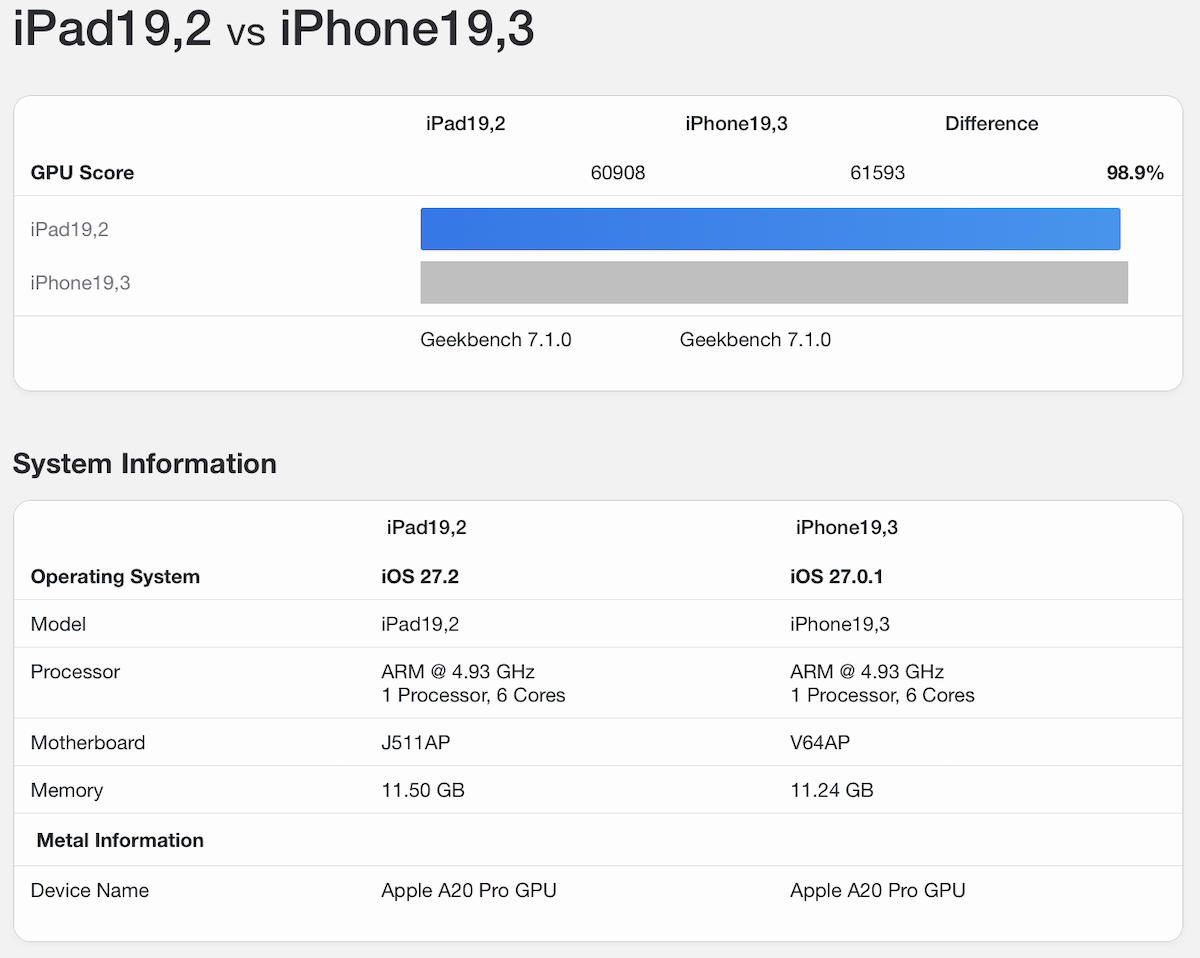The width and height of the screenshot is (1200, 958).
Task: Click the blue iPad19,2 score bar
Action: point(770,229)
